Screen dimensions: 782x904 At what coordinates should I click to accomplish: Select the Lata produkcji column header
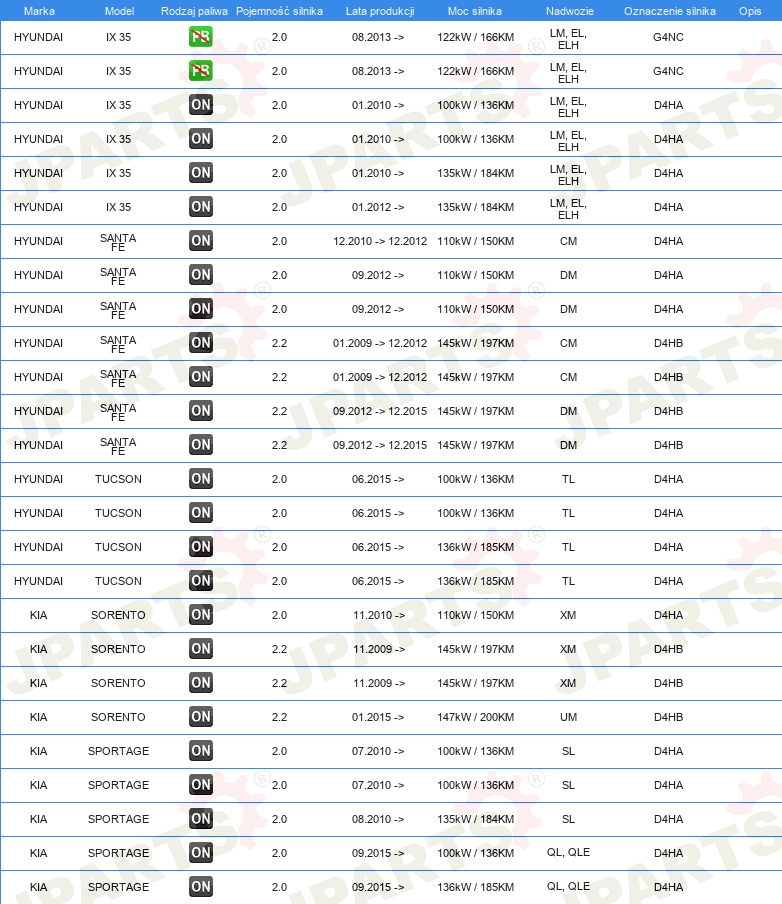point(380,11)
